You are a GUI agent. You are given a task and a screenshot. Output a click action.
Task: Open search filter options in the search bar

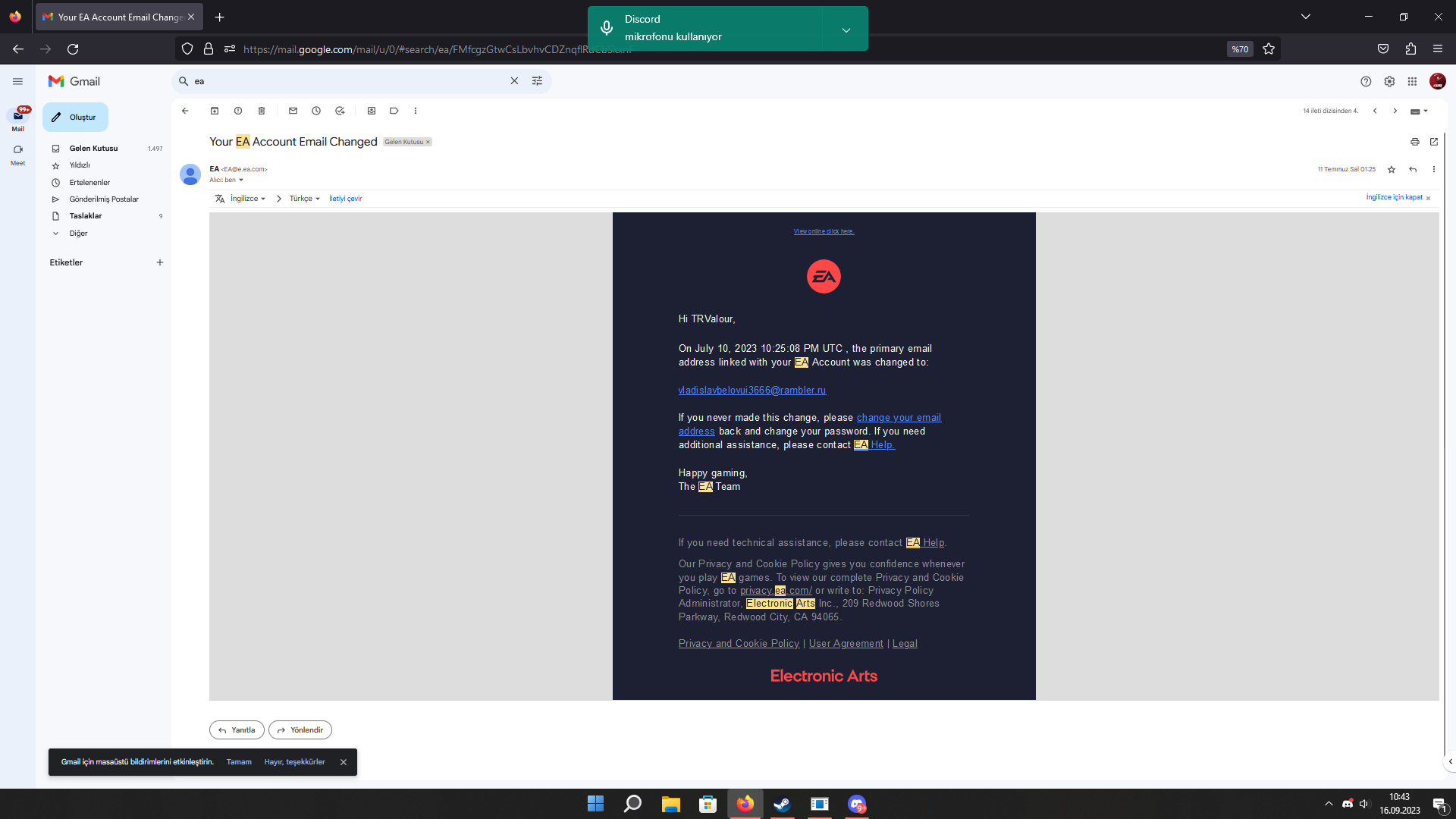[x=537, y=81]
